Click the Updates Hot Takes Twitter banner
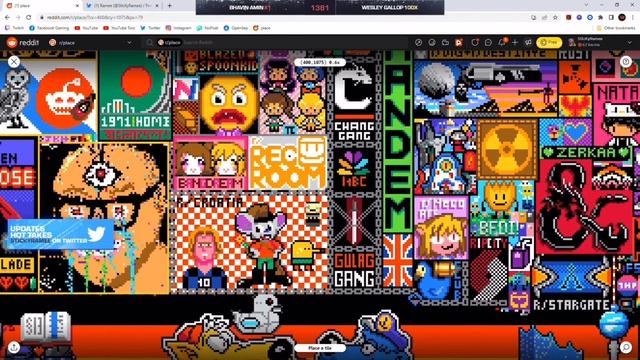The height and width of the screenshot is (360, 640). pyautogui.click(x=60, y=235)
